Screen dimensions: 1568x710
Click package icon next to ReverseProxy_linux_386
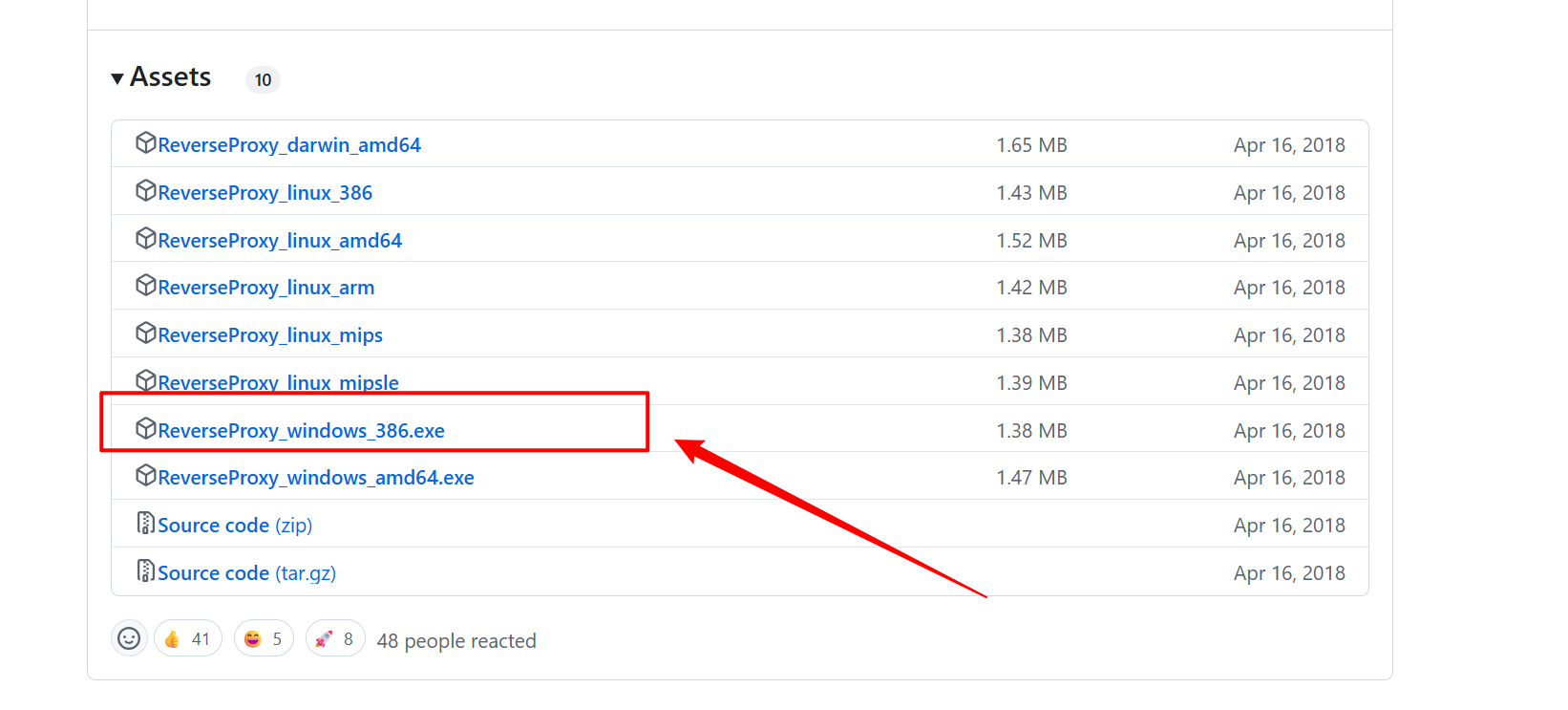(145, 191)
